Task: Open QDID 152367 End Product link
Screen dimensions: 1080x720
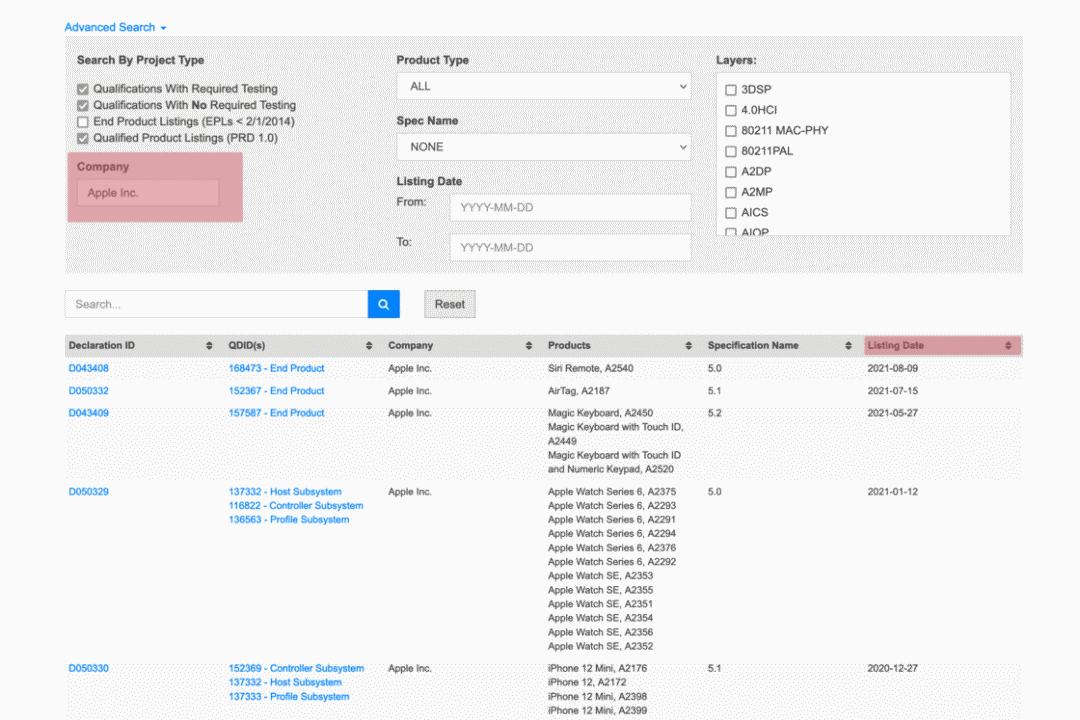Action: coord(276,391)
